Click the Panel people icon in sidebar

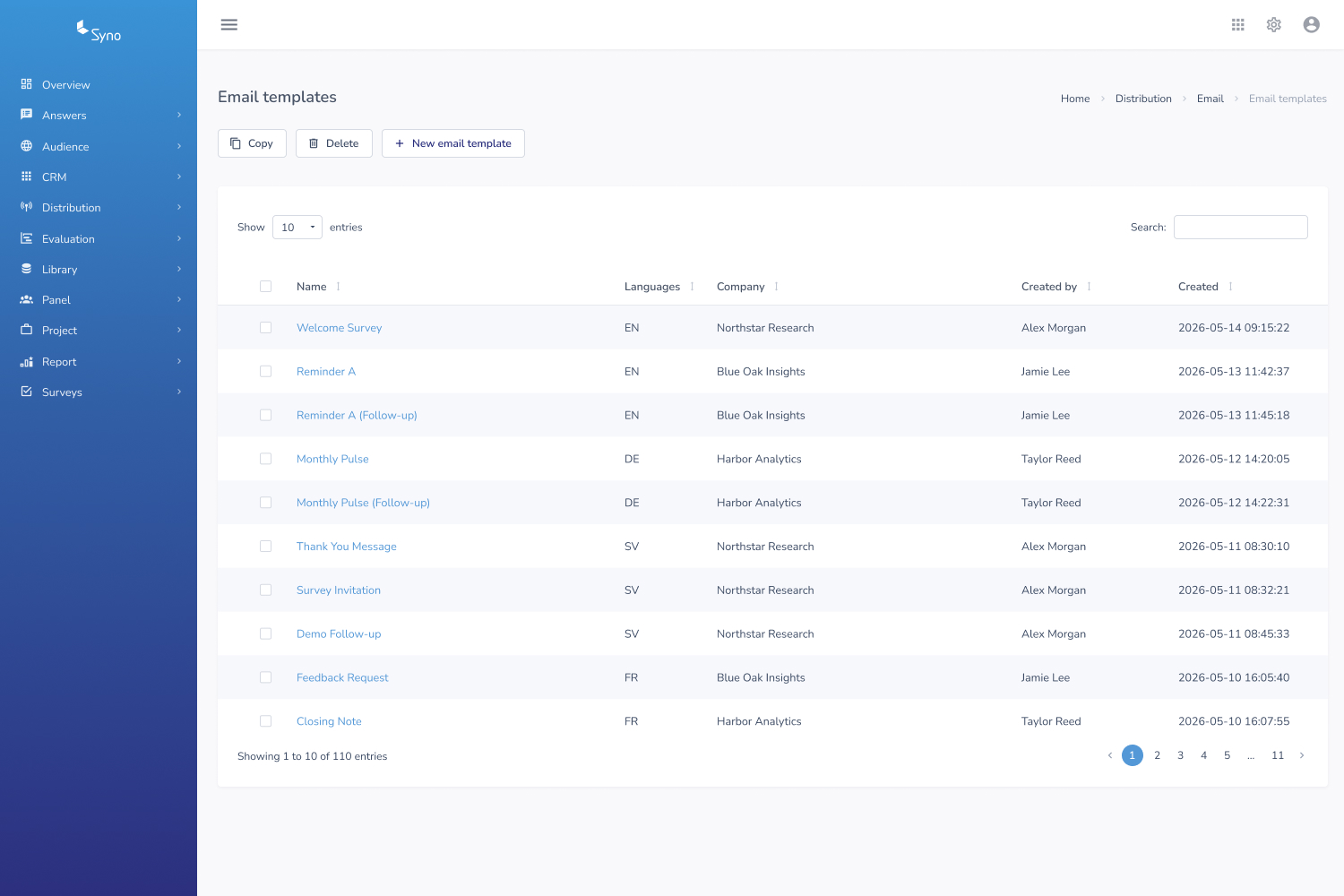click(27, 299)
